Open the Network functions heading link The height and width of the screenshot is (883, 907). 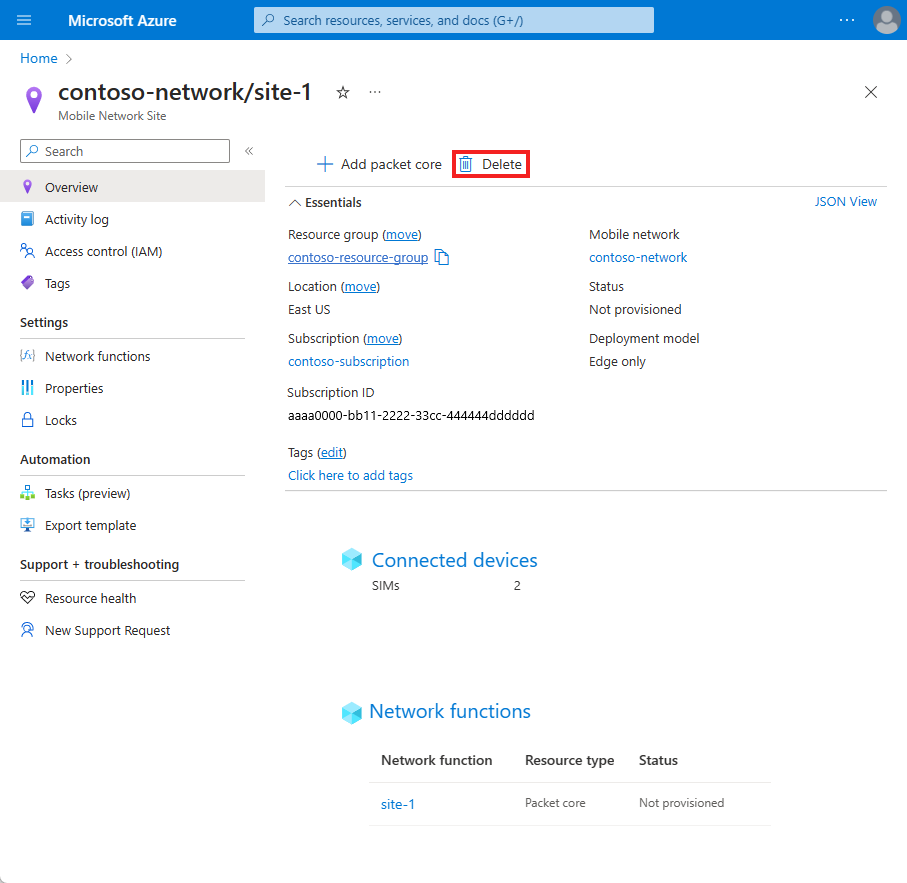tap(450, 711)
